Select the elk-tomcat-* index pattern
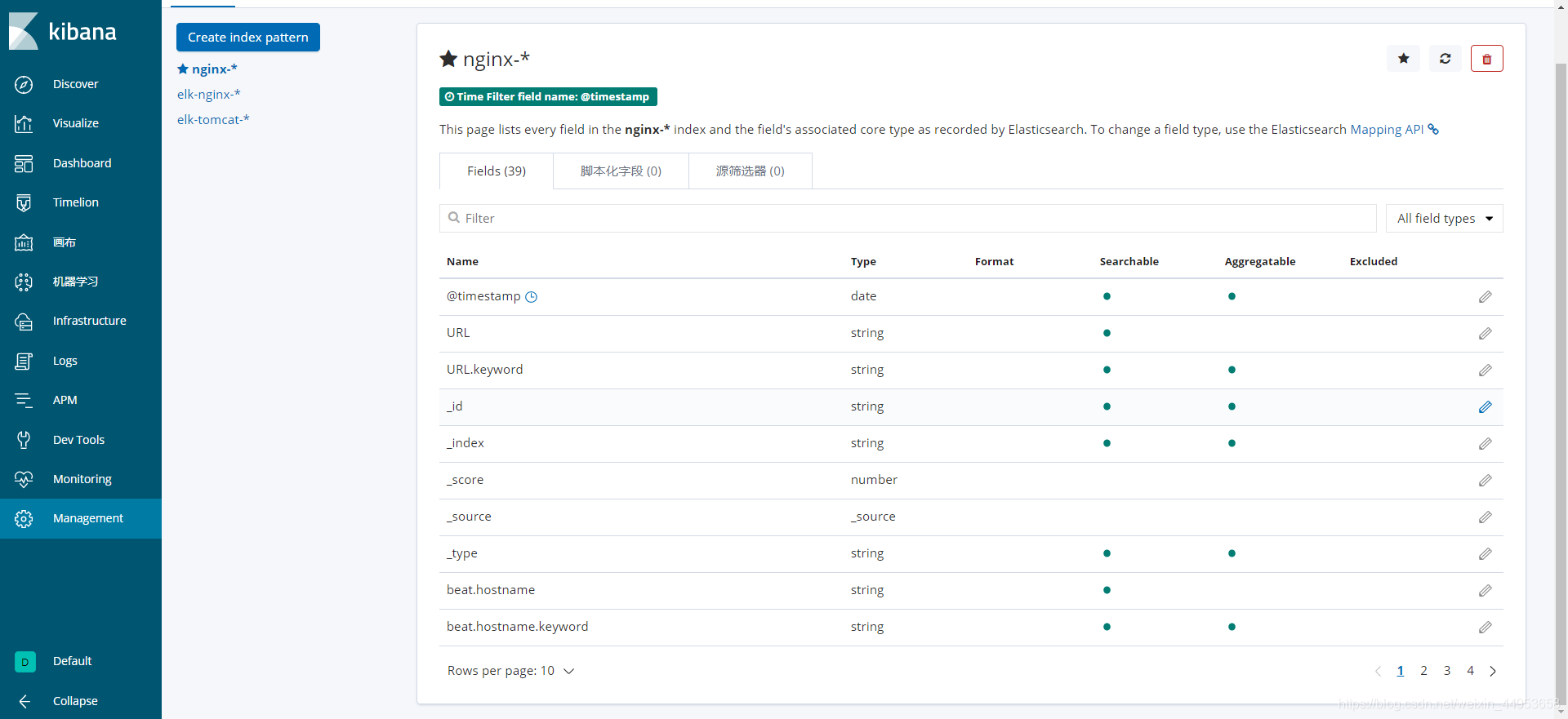The height and width of the screenshot is (719, 1568). (x=213, y=120)
